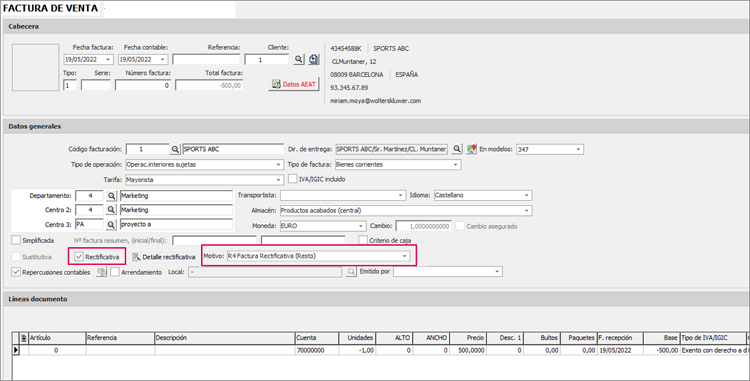Click the Serie input field
The image size is (750, 381).
coord(96,86)
